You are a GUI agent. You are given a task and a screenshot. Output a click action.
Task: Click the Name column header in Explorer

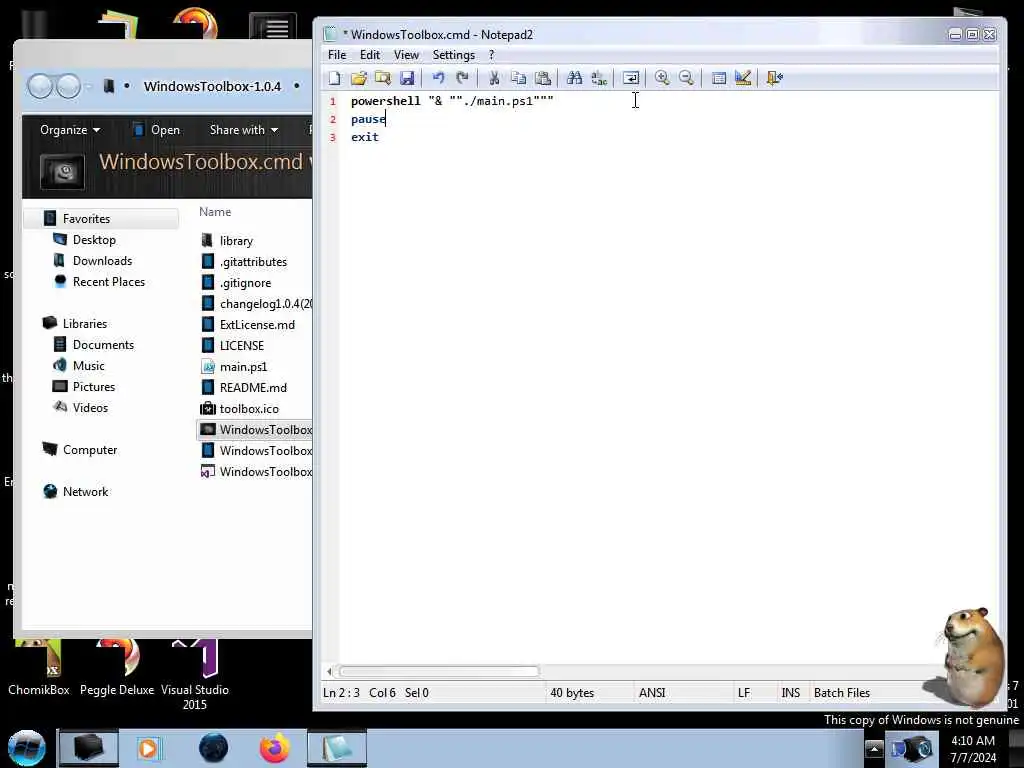[215, 212]
